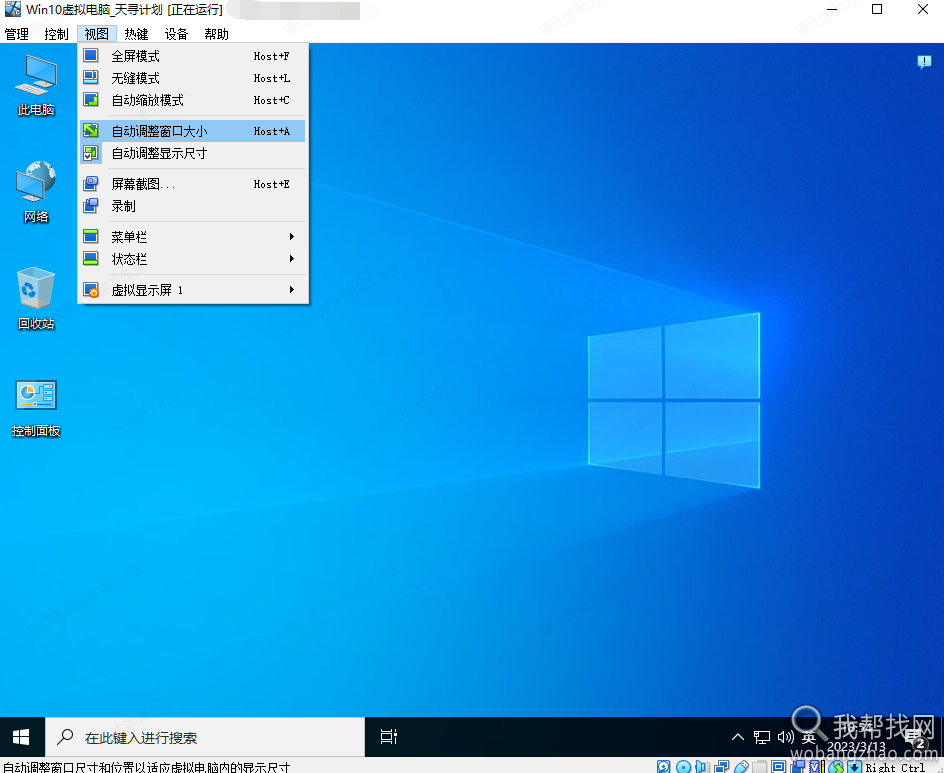
Task: Enable 无缝模式 seamless mode
Action: (193, 78)
